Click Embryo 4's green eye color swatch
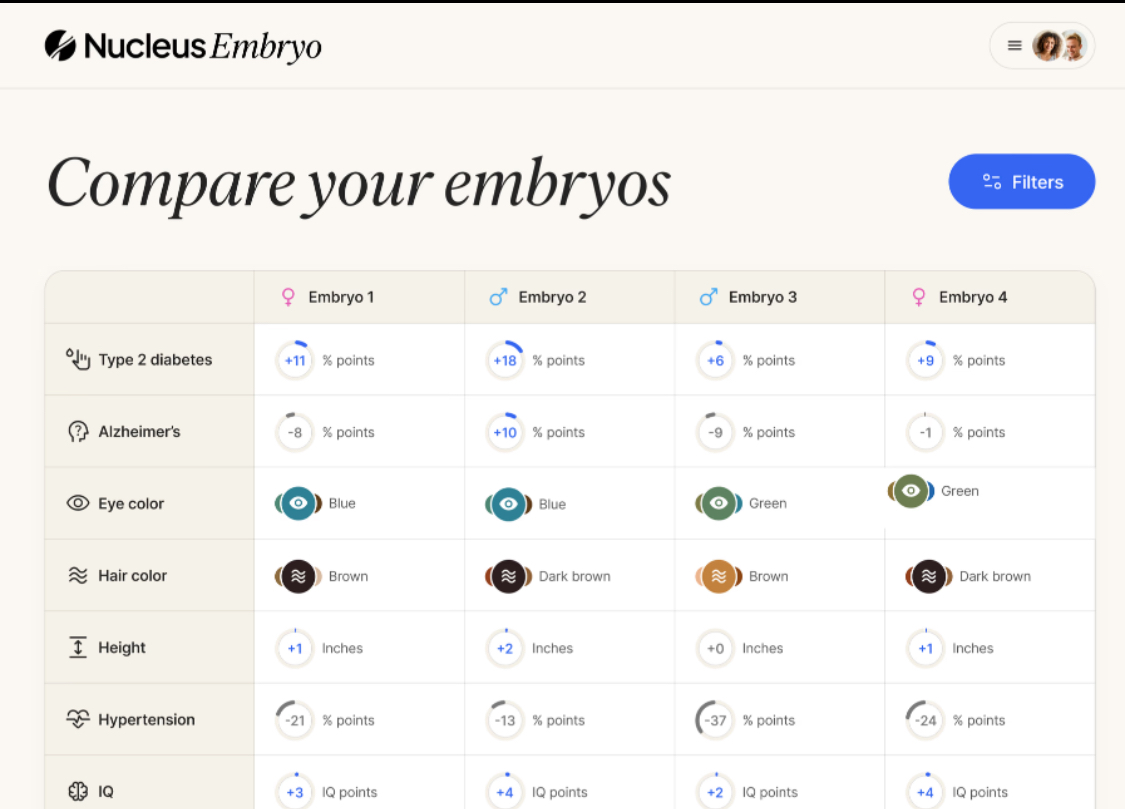This screenshot has width=1125, height=809. coord(910,491)
